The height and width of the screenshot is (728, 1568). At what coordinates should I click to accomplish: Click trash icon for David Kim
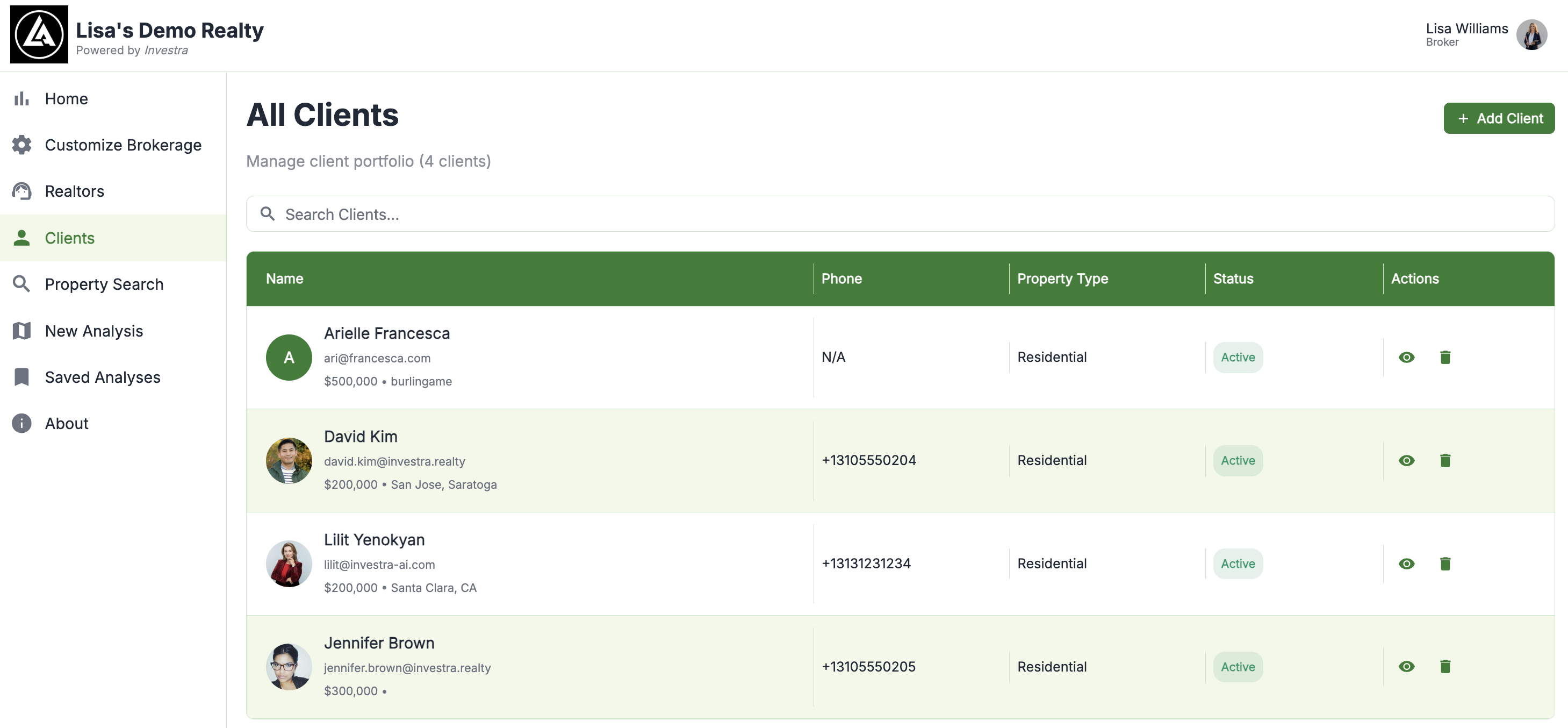(1445, 461)
